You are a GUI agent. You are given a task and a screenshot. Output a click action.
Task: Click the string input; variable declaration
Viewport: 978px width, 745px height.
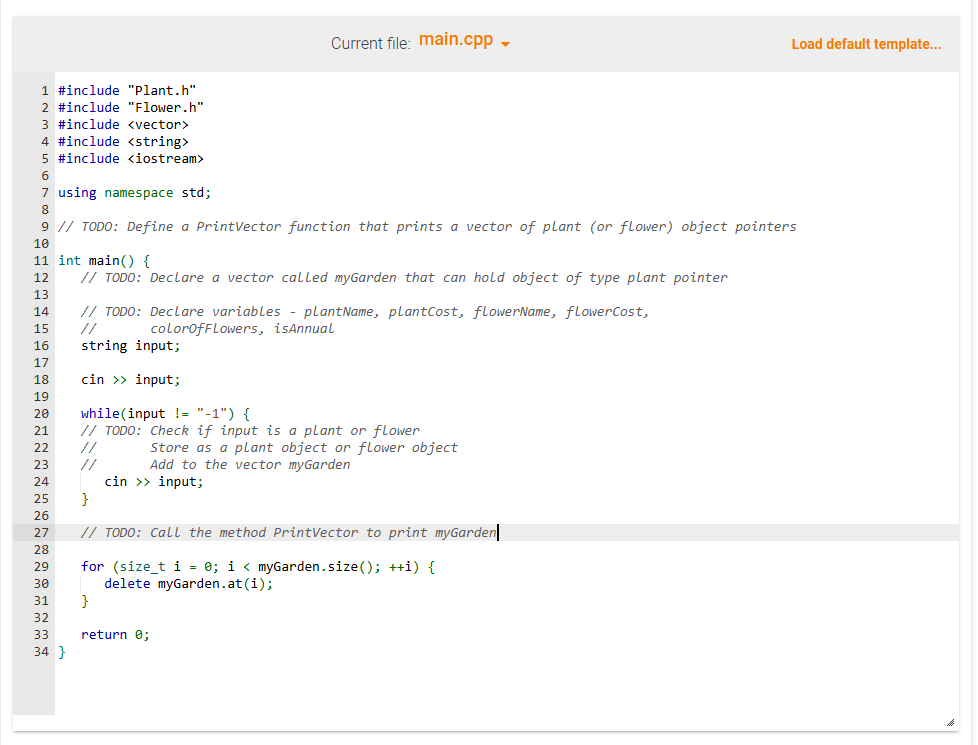(131, 345)
